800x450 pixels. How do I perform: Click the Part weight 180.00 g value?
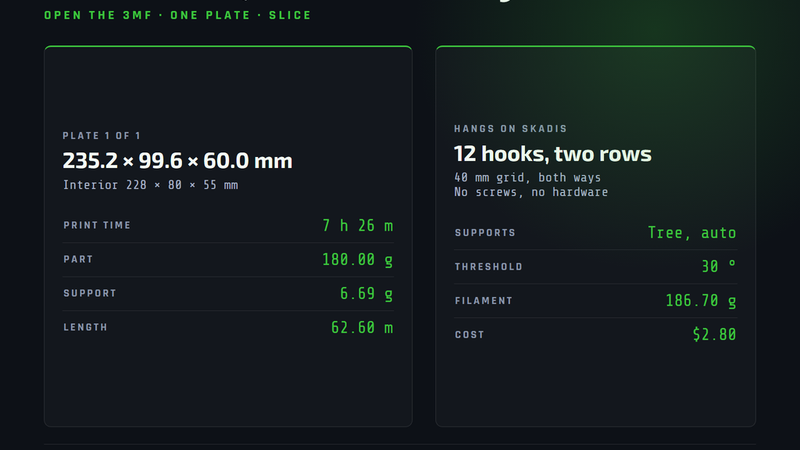point(358,260)
